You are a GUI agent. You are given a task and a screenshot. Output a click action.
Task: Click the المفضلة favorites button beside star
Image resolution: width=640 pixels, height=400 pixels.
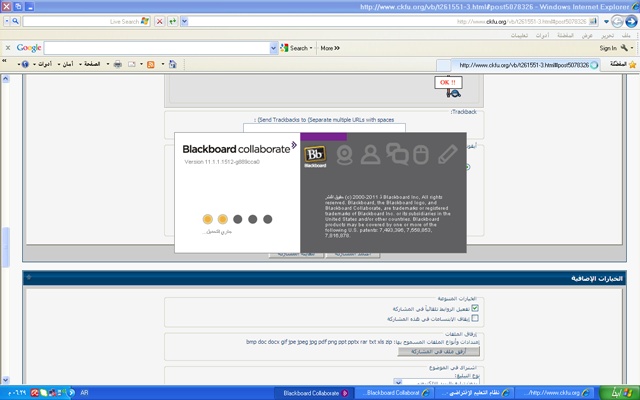click(618, 64)
